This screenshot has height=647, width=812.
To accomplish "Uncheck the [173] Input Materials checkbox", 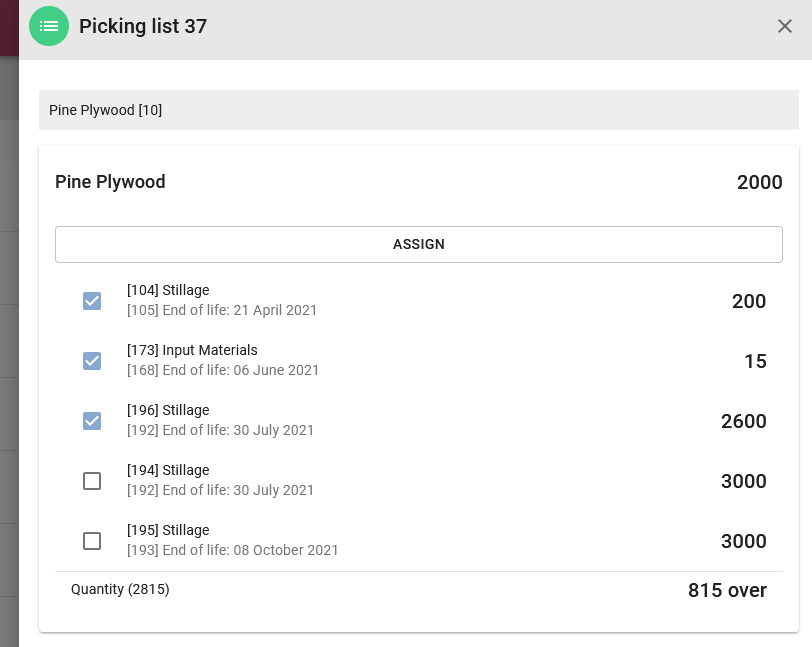I will click(92, 361).
